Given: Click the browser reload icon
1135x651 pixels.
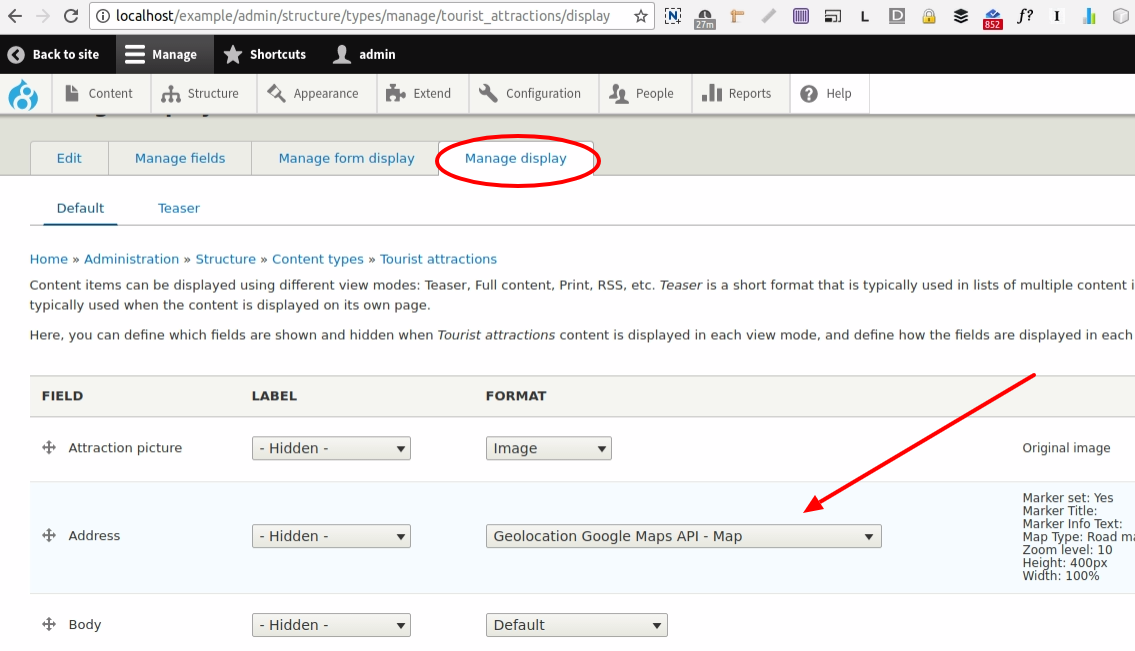Looking at the screenshot, I should [71, 16].
